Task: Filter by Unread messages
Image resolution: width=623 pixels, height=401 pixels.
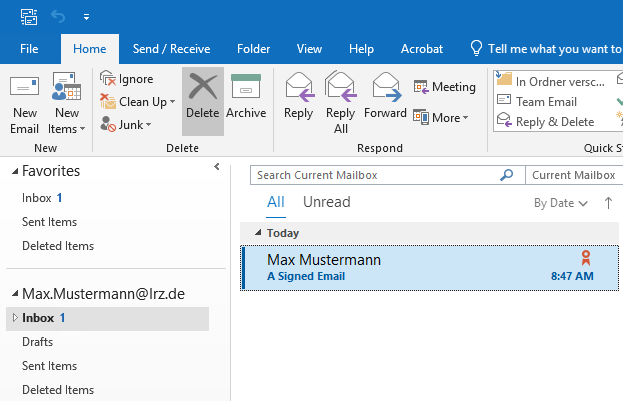Action: tap(327, 202)
